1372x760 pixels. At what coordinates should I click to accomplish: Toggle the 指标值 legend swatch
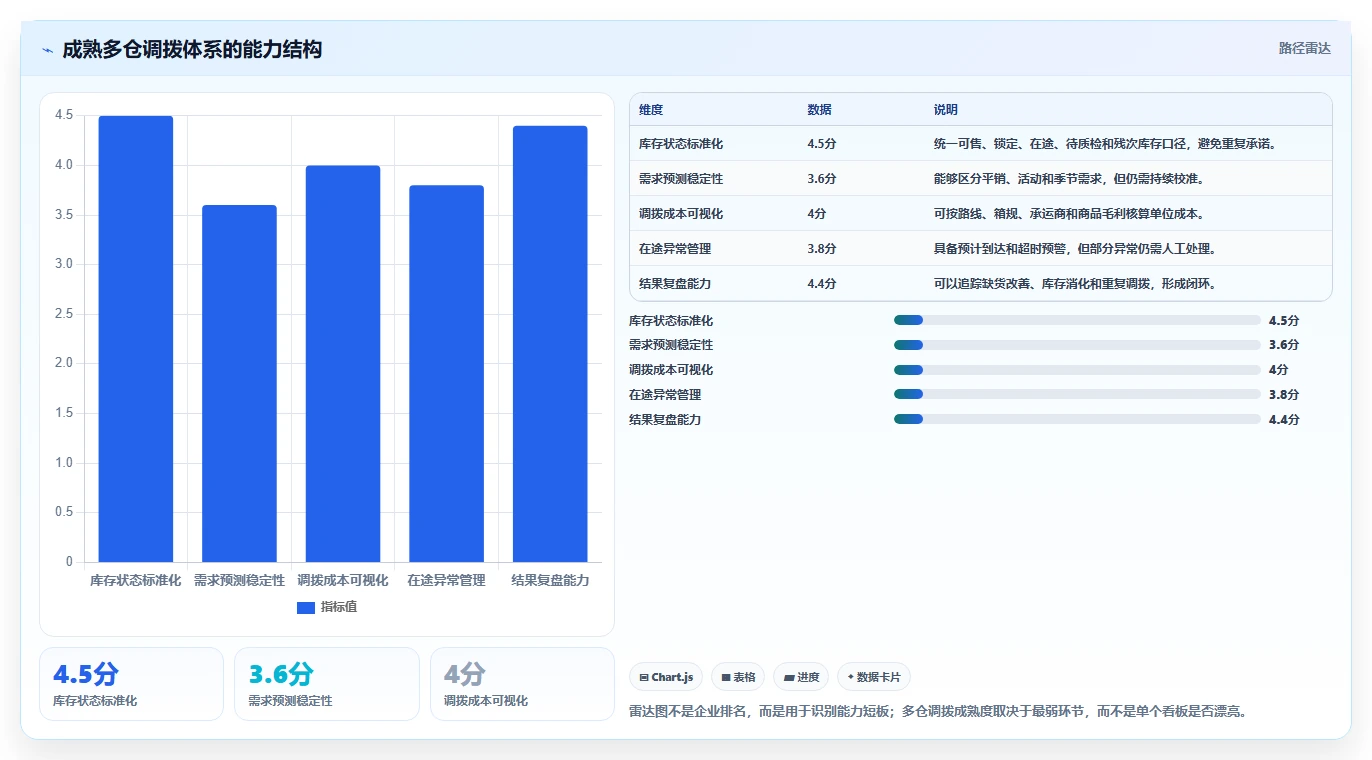point(306,607)
